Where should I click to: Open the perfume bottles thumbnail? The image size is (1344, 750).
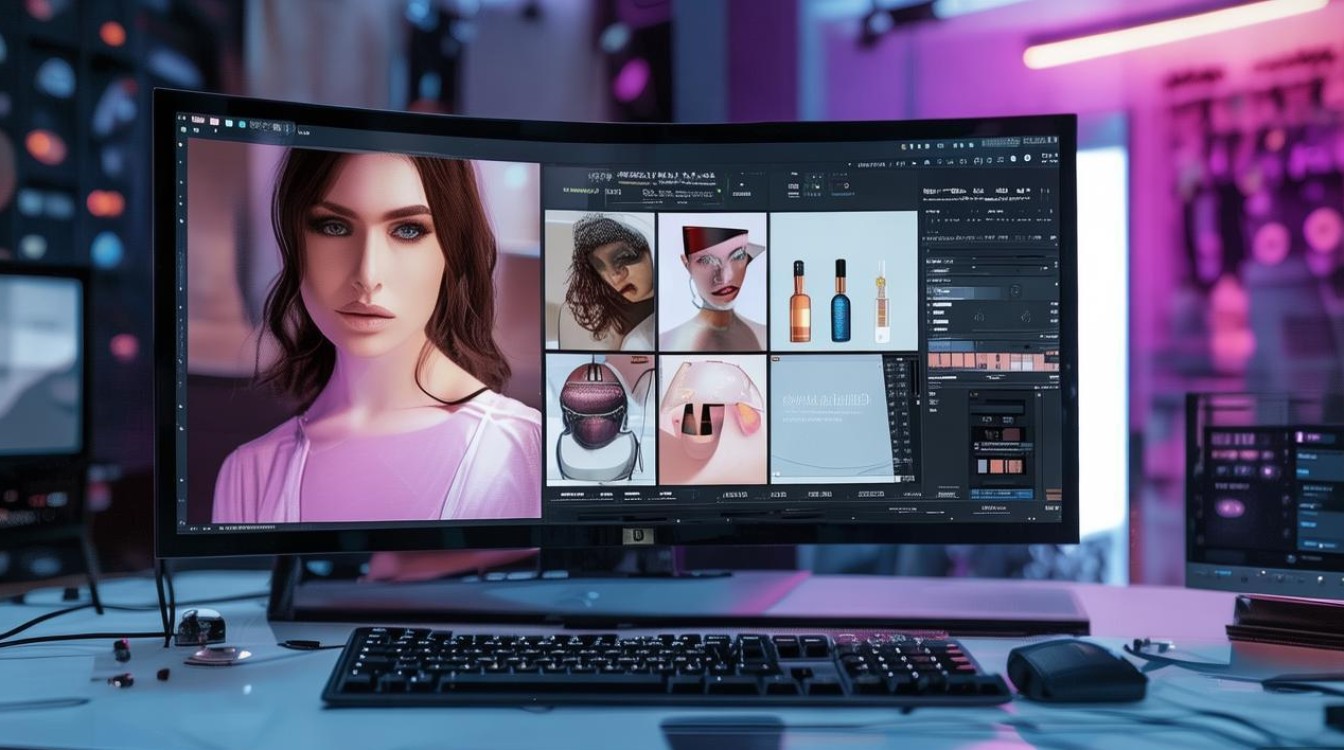[x=844, y=281]
